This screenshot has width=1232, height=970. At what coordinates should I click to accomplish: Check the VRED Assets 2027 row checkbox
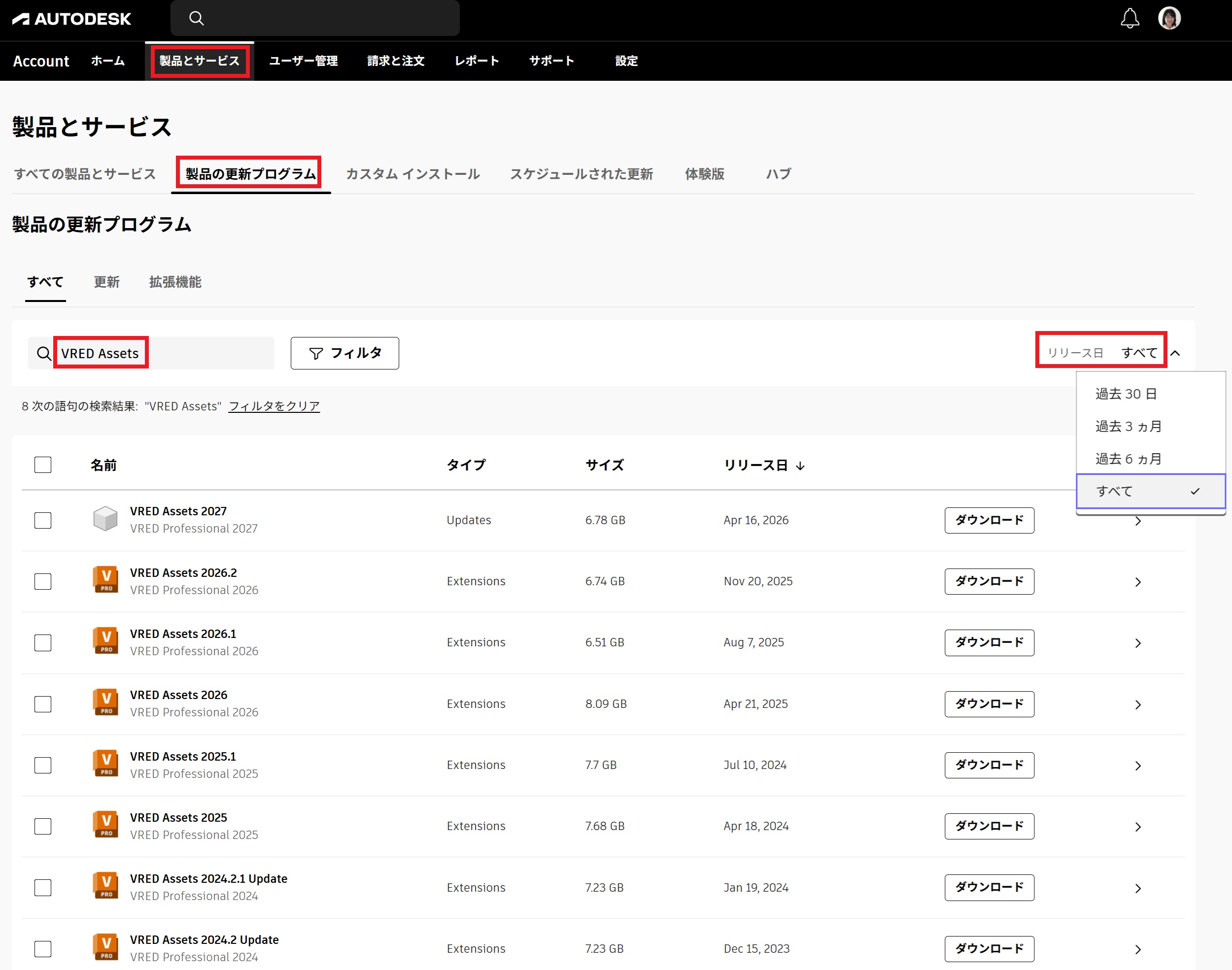pyautogui.click(x=43, y=520)
